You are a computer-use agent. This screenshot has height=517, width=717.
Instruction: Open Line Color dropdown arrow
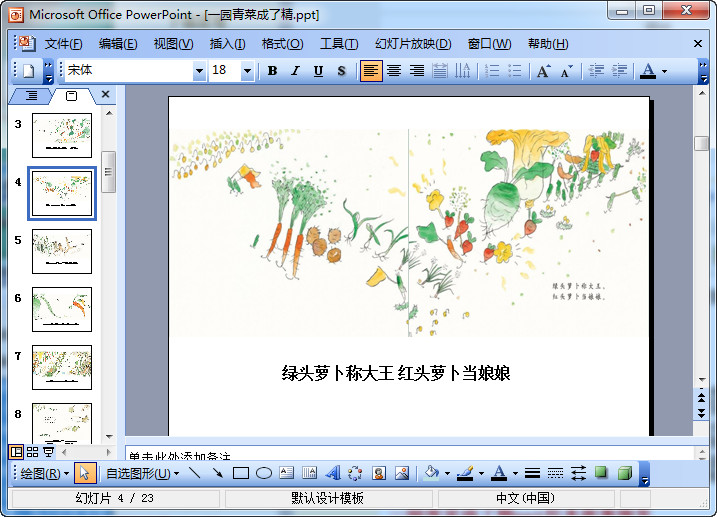tap(482, 474)
